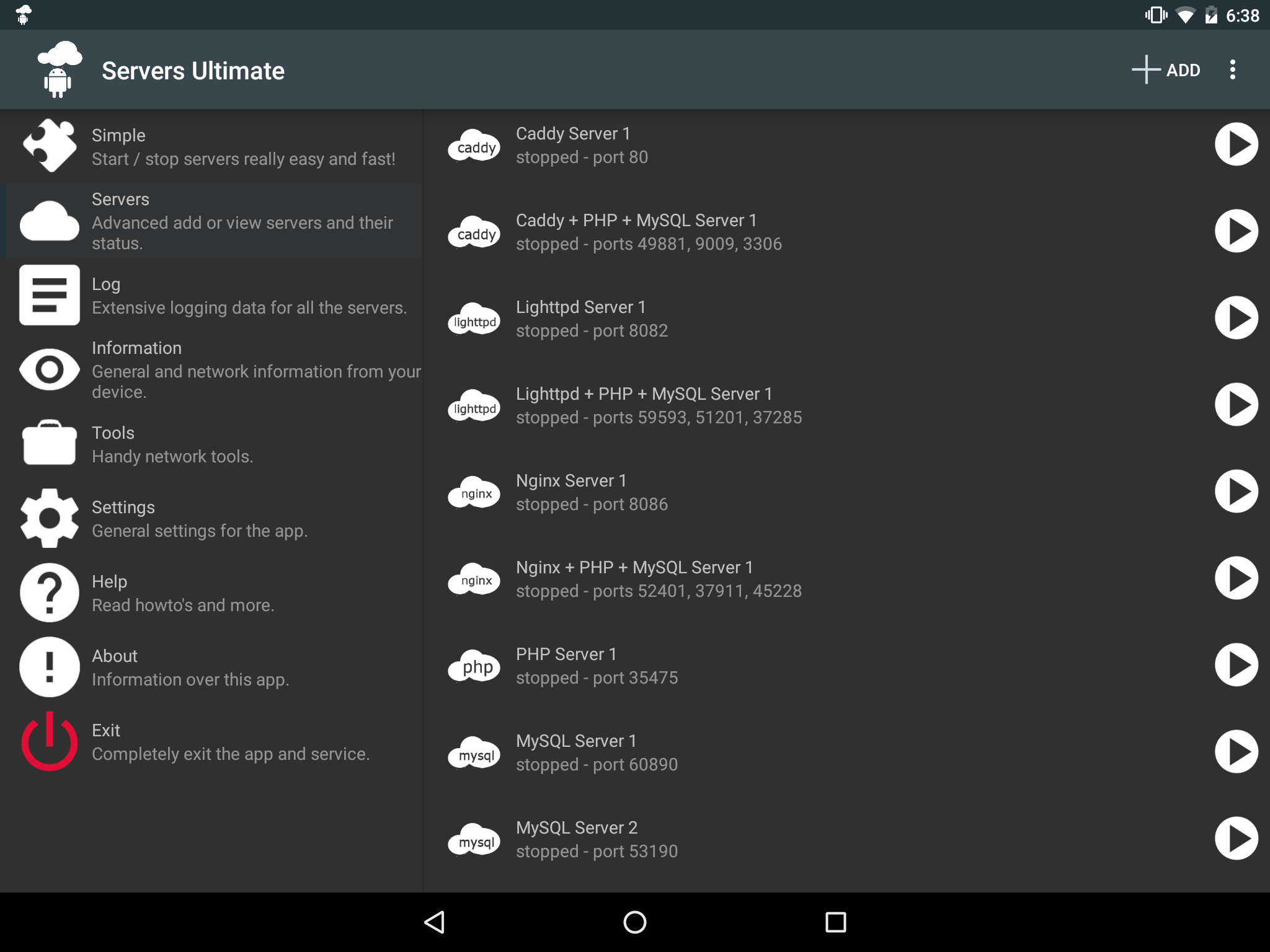Click the red Exit power icon
Viewport: 1270px width, 952px height.
point(50,741)
